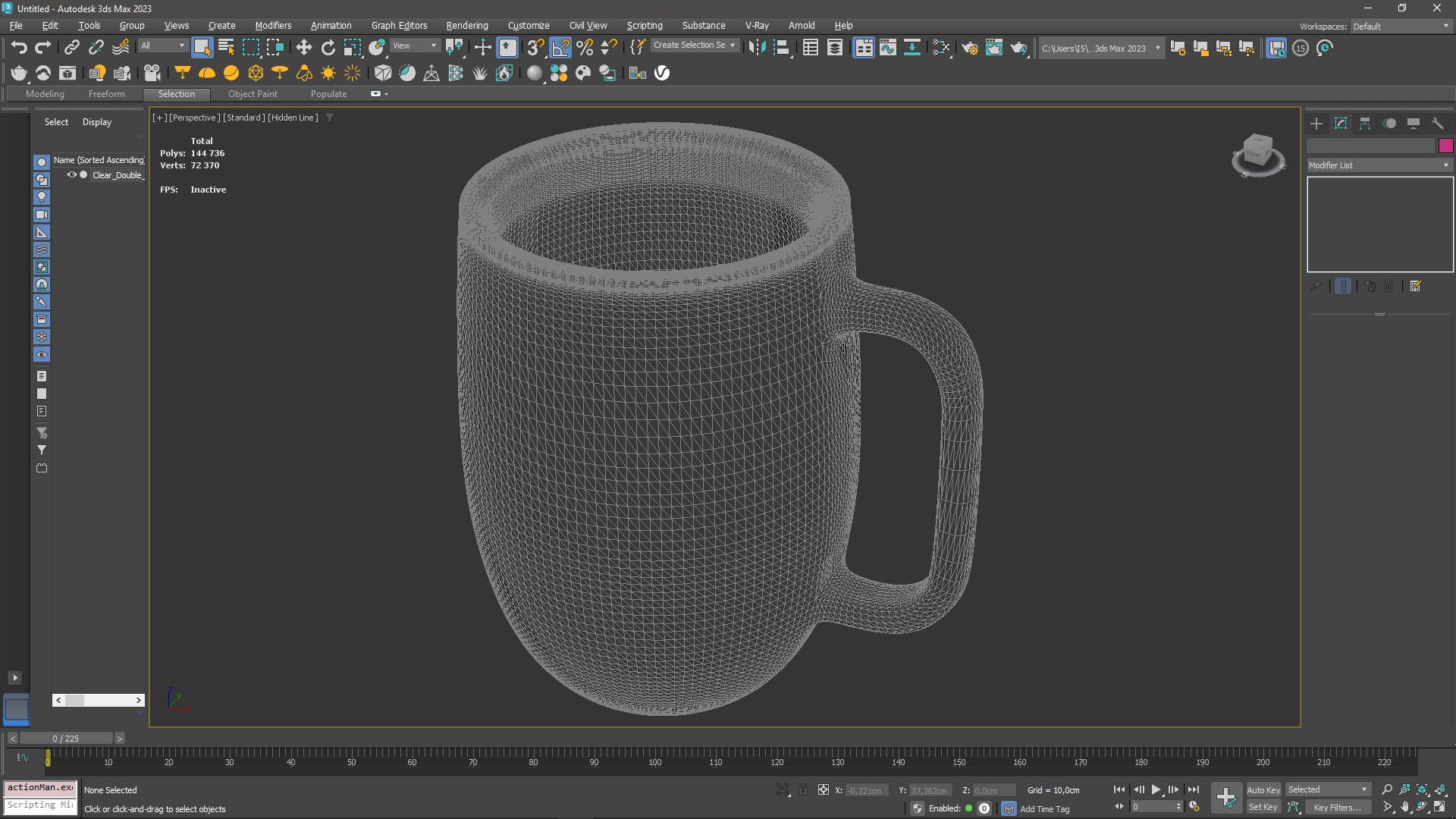Open the Modify command panel tab
Screen dimensions: 1456x819
click(1341, 124)
